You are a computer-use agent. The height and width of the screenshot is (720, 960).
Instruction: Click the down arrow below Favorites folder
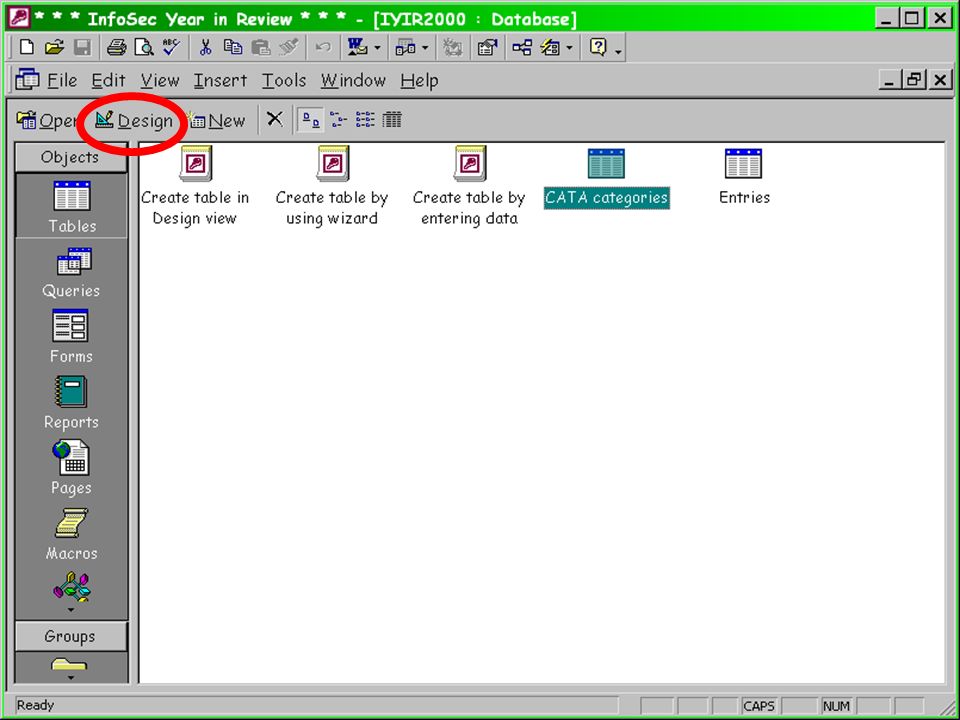tap(71, 677)
